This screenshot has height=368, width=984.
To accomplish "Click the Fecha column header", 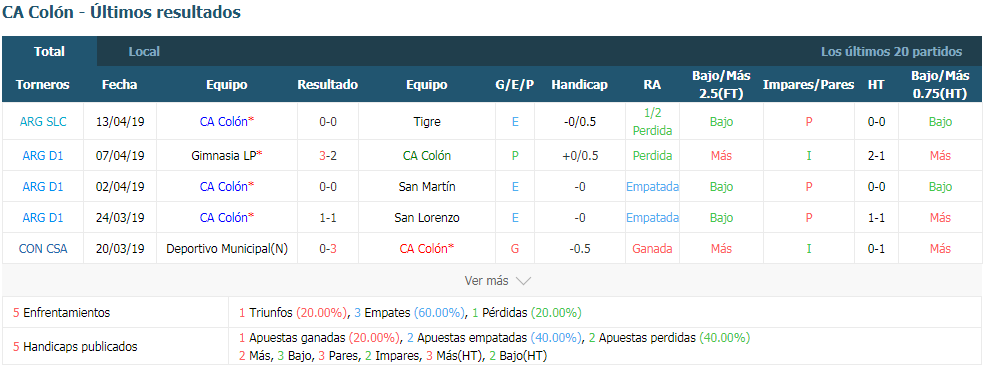I will pos(119,85).
